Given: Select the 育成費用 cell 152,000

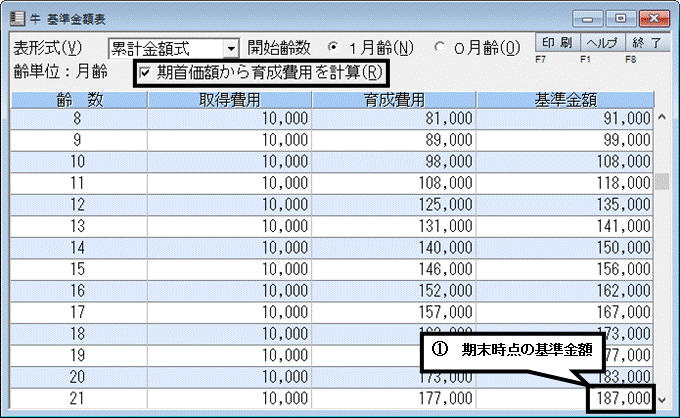Looking at the screenshot, I should point(394,291).
